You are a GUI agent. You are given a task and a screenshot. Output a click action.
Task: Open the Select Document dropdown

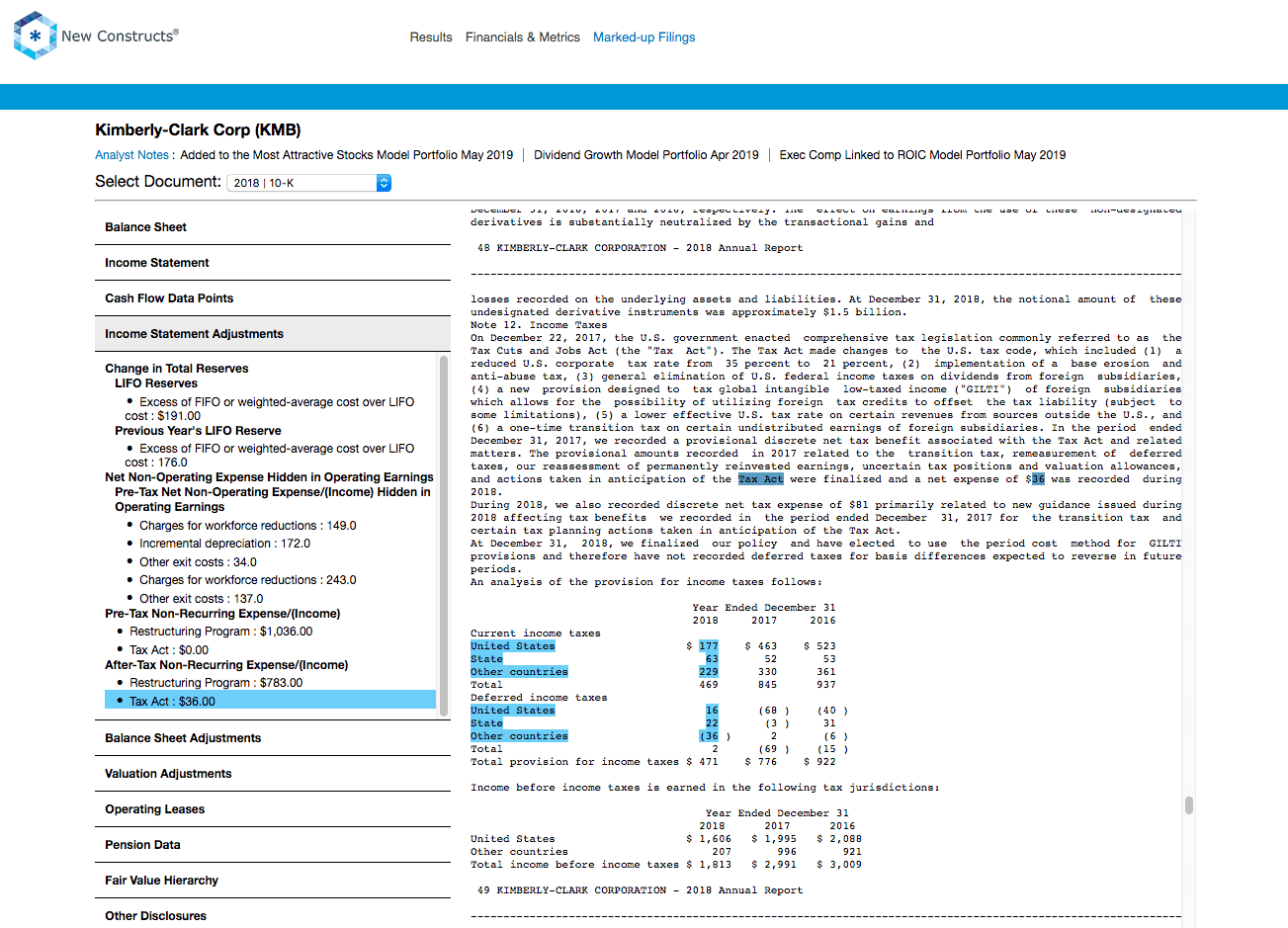[x=309, y=183]
